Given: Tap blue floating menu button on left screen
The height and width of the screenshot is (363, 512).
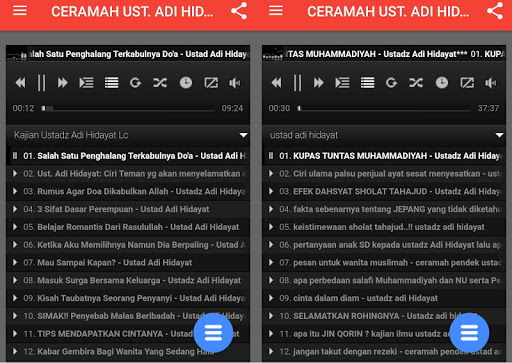Looking at the screenshot, I should tap(213, 333).
